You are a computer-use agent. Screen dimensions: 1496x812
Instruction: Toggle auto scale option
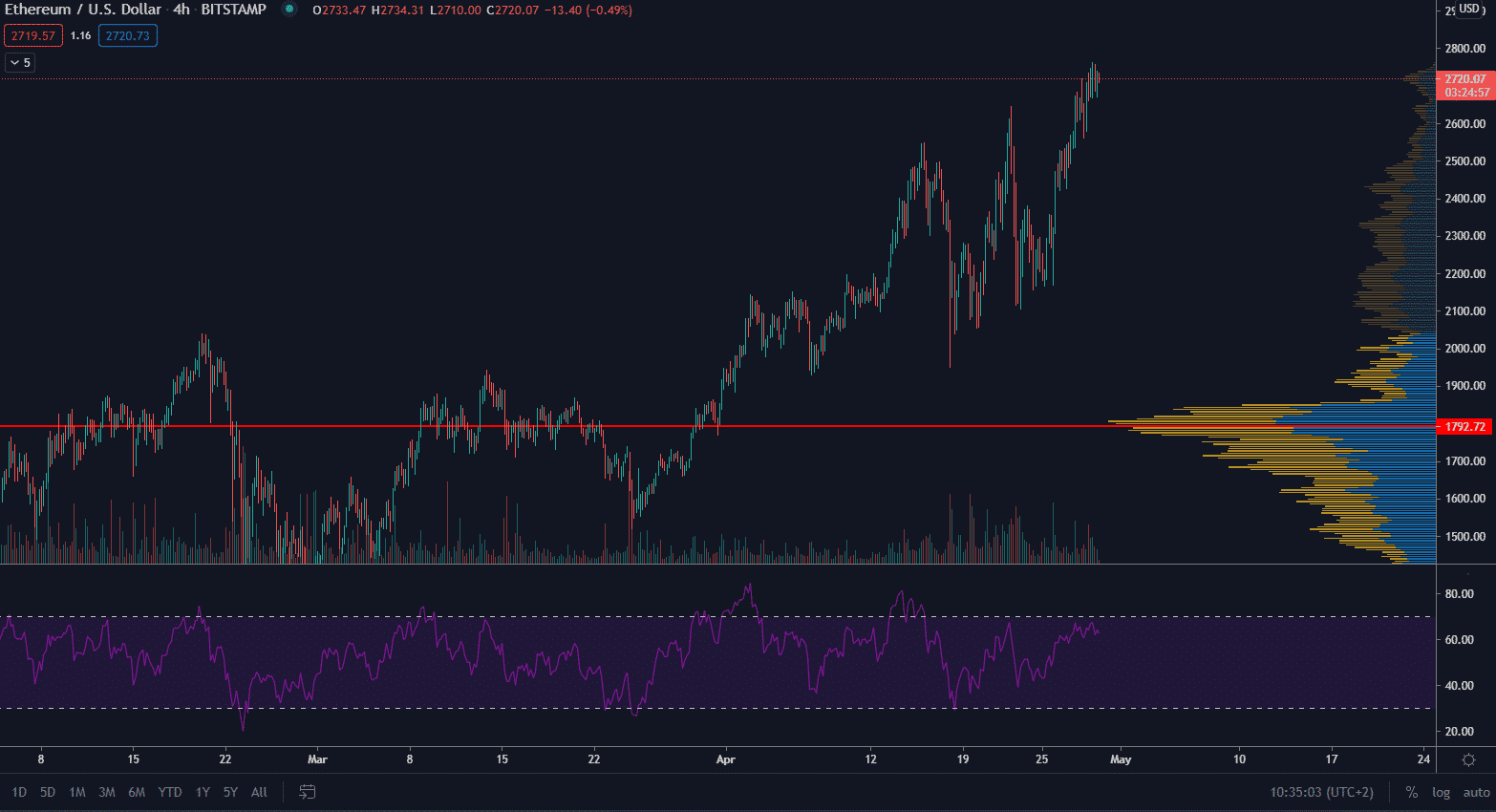point(1476,792)
